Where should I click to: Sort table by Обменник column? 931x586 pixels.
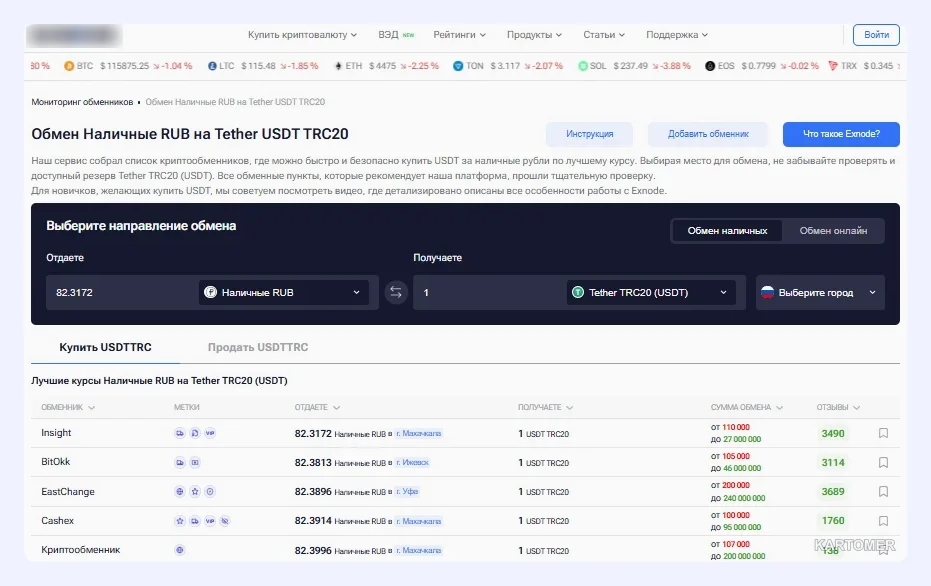coord(68,407)
